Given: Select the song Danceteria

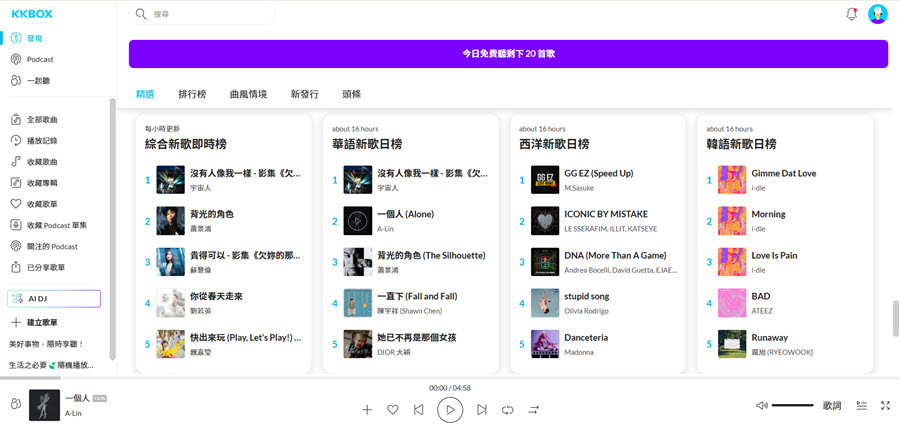Looking at the screenshot, I should coord(586,337).
